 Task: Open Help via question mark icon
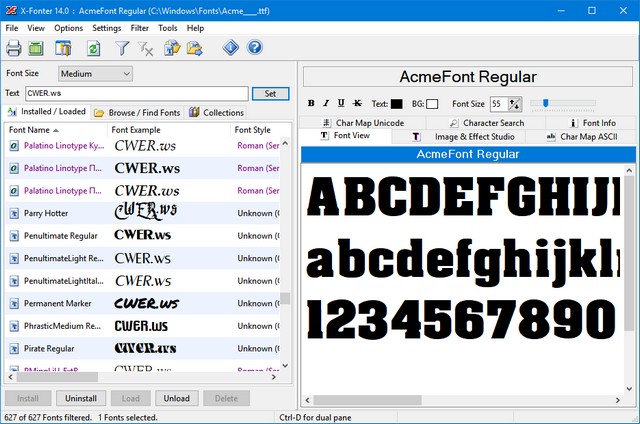point(254,48)
